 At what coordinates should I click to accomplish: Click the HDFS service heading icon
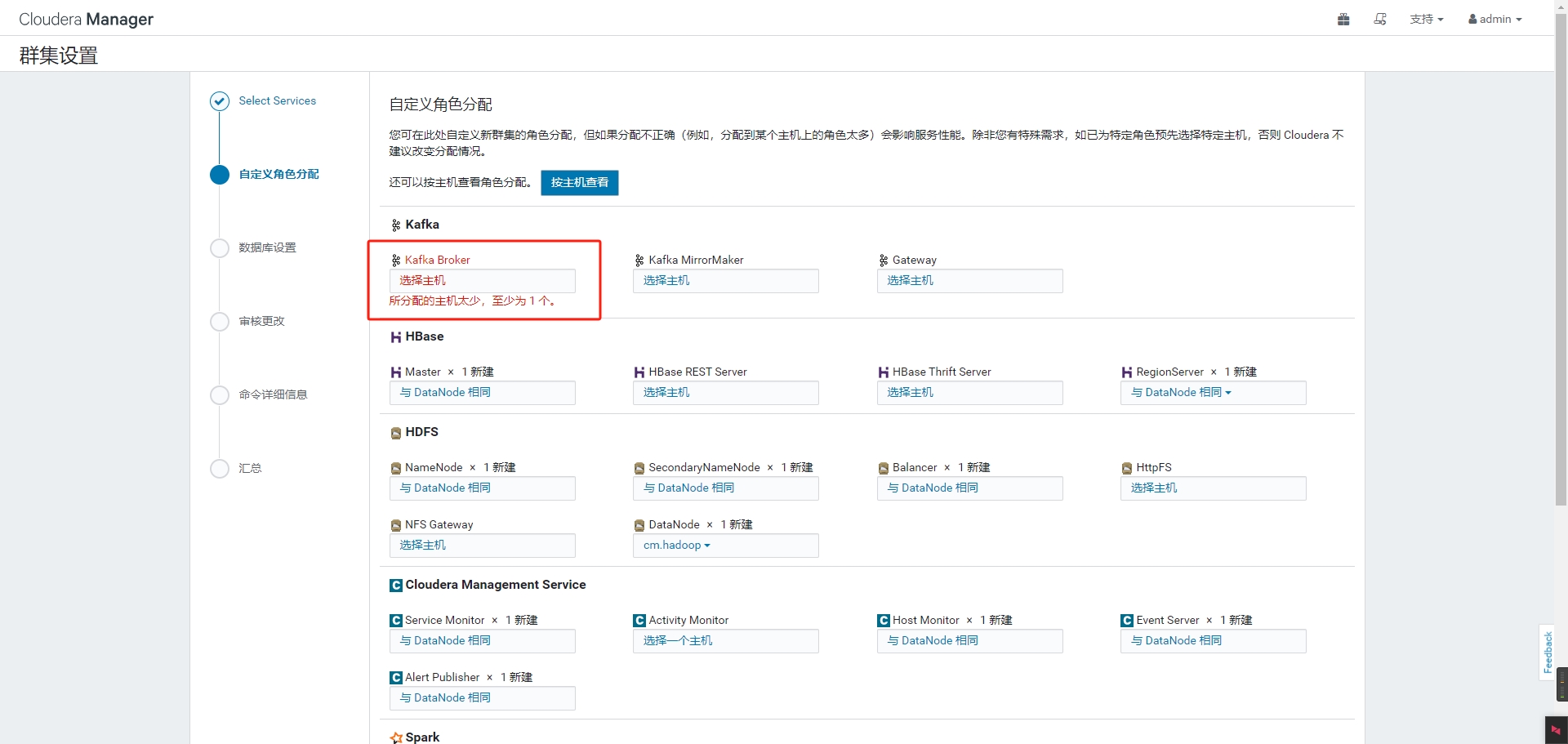coord(396,433)
